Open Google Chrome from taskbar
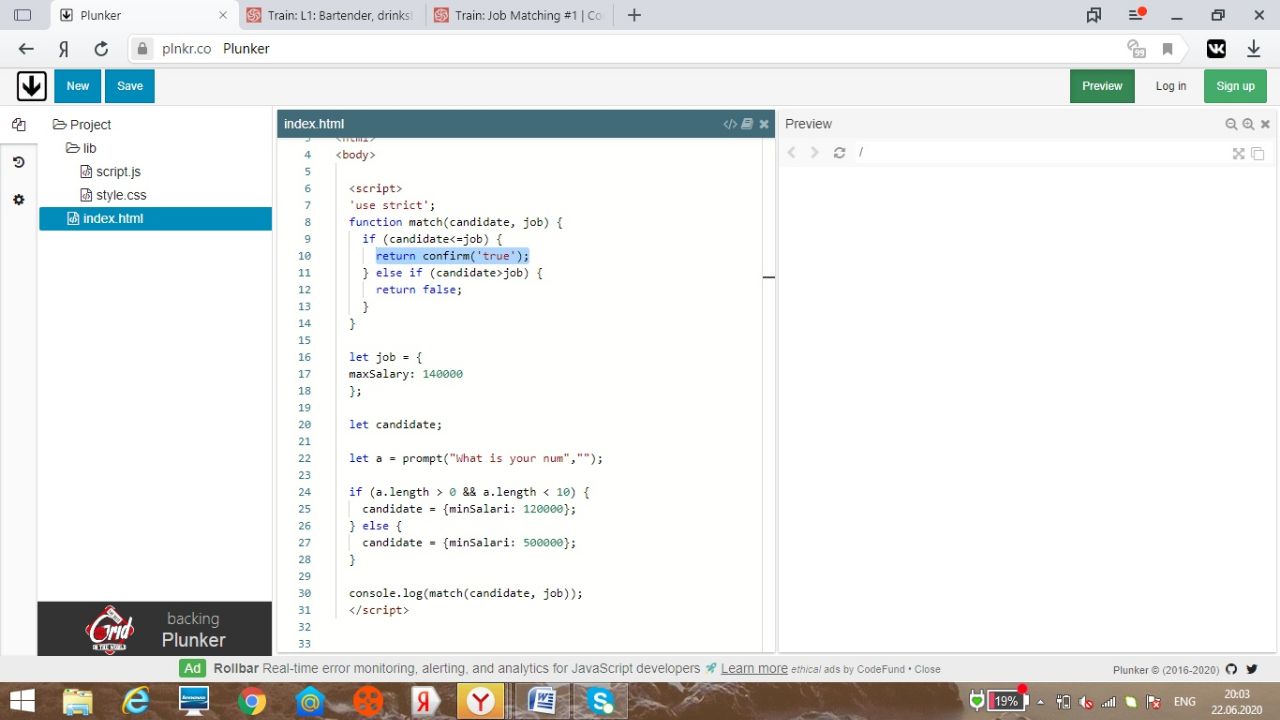This screenshot has height=720, width=1280. (252, 701)
